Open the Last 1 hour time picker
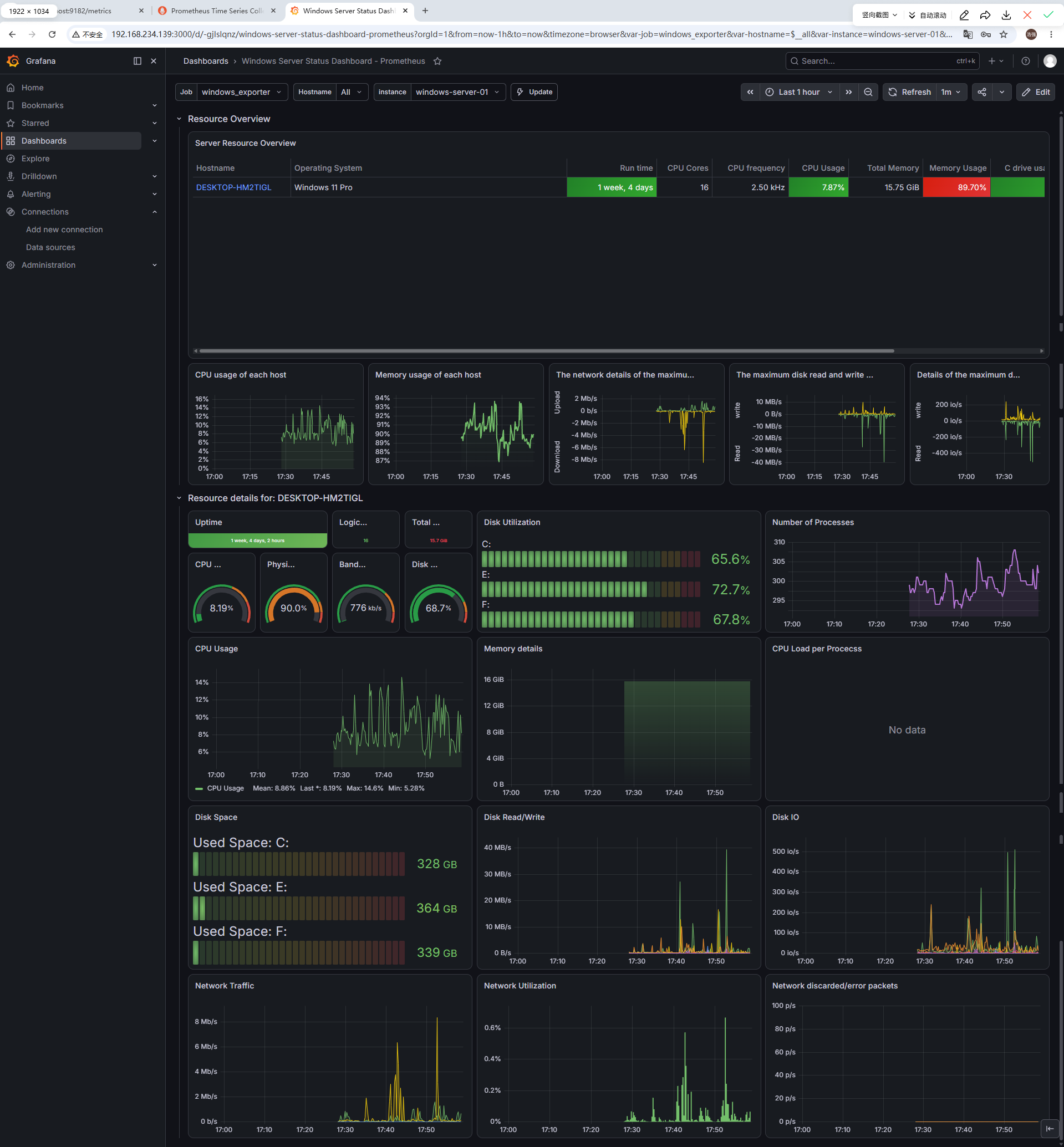The image size is (1064, 1147). pos(799,92)
